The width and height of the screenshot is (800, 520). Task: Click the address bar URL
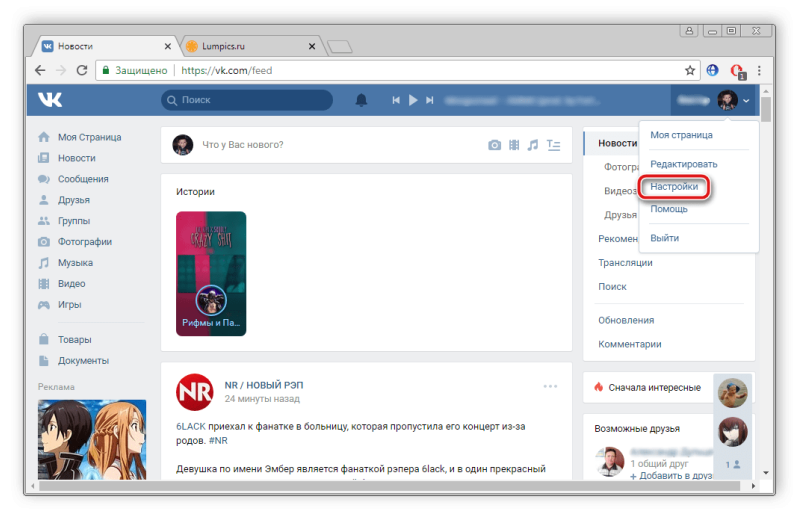[227, 70]
